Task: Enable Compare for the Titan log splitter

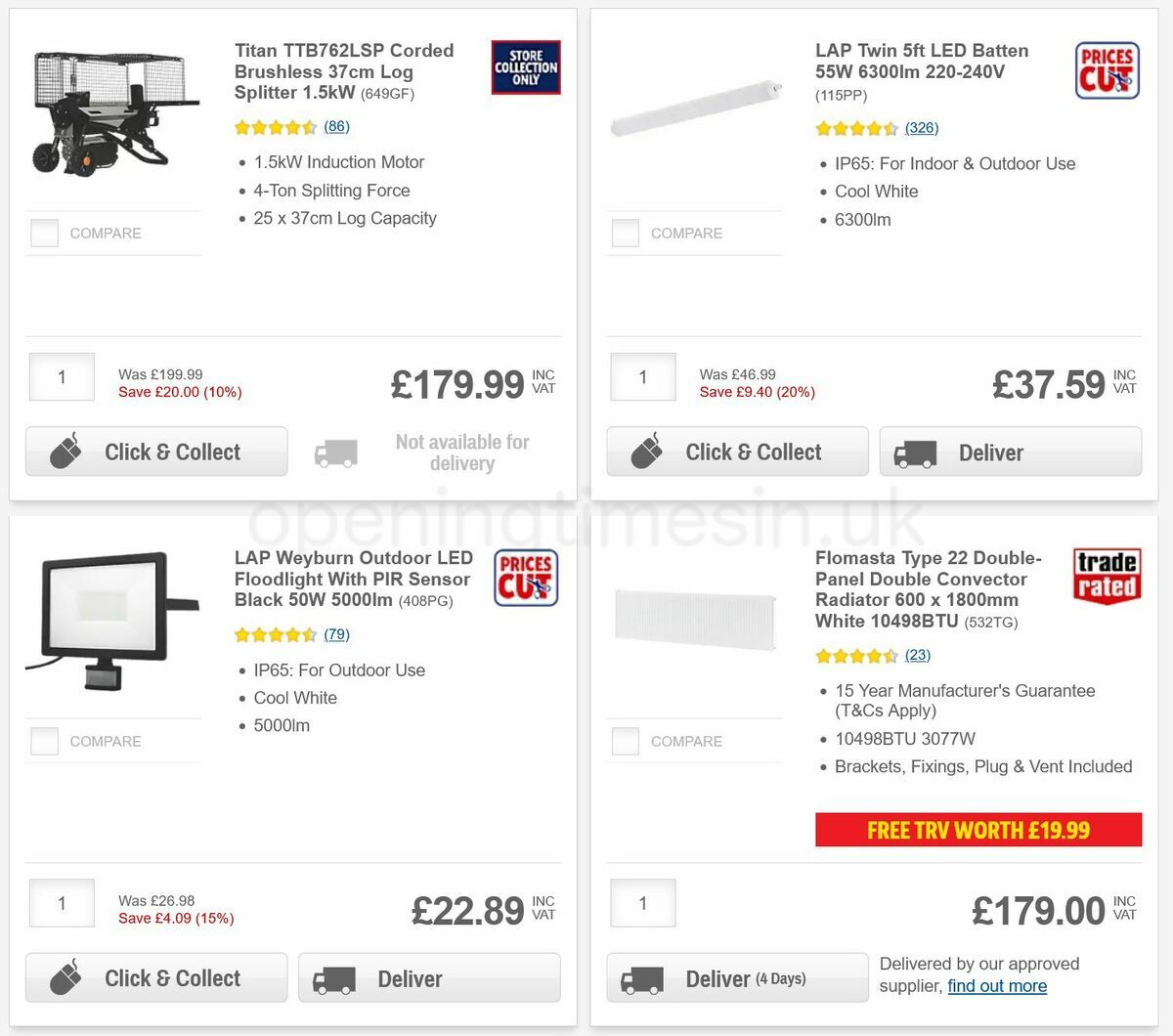Action: [44, 233]
